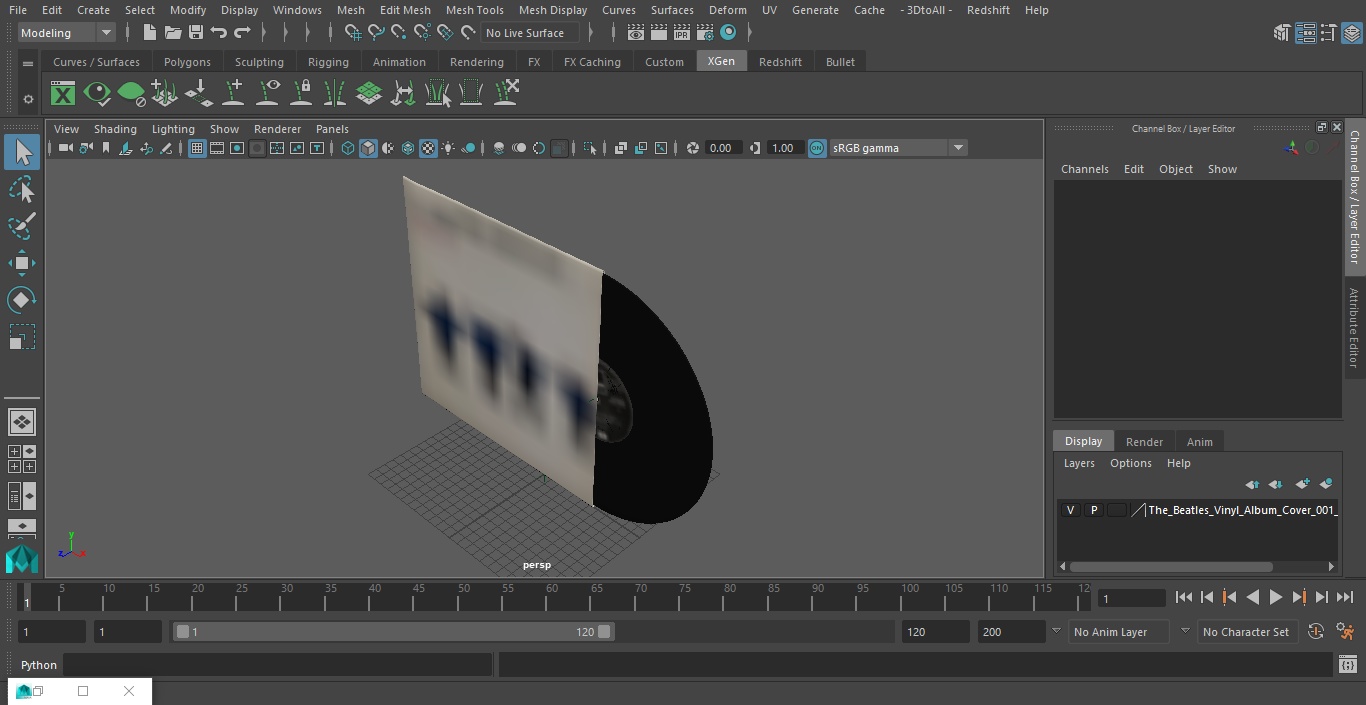Toggle layer visibility V box
This screenshot has width=1366, height=705.
click(x=1070, y=510)
